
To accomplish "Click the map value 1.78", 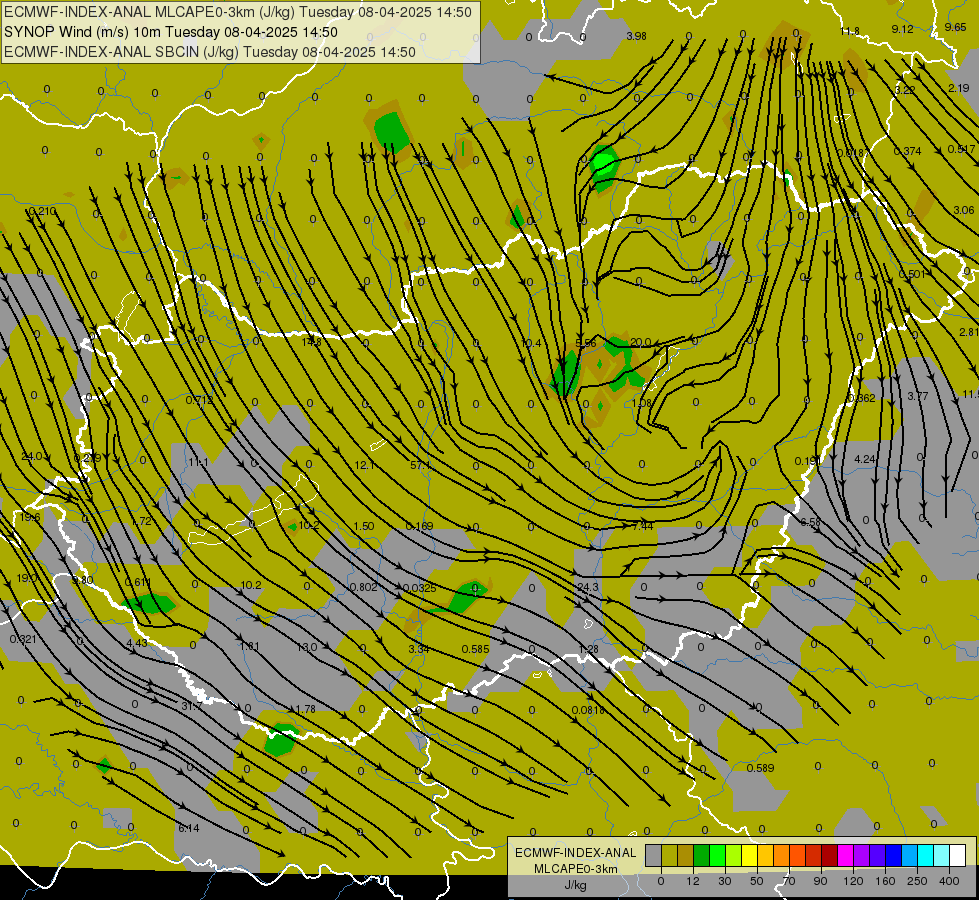I will click(x=305, y=709).
